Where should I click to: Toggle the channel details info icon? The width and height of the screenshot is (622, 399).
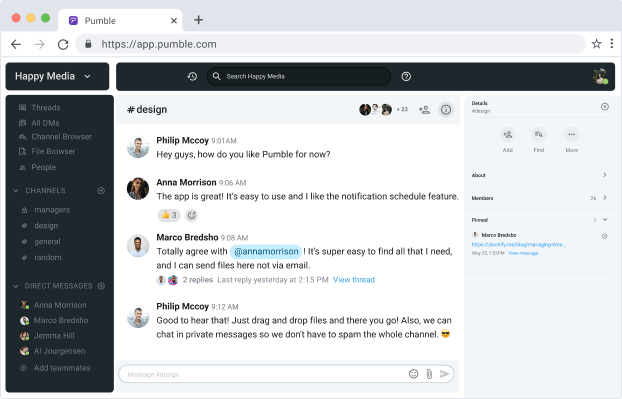coord(446,109)
